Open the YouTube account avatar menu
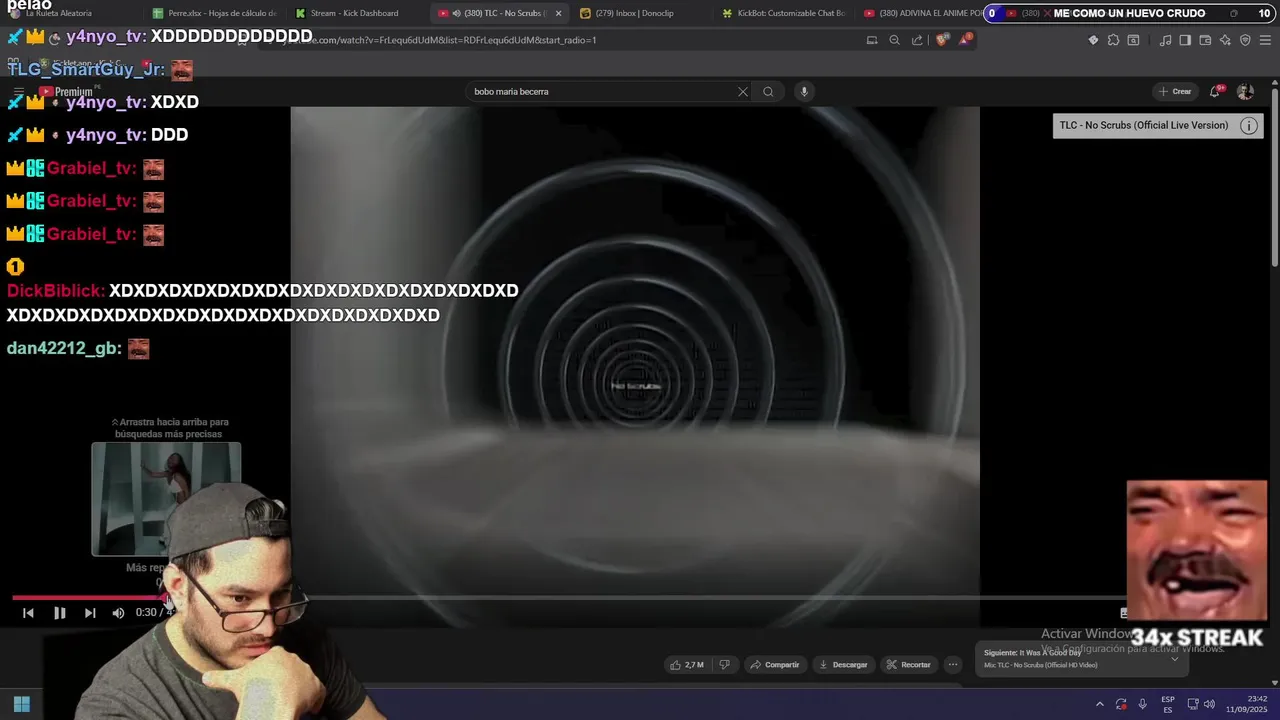This screenshot has height=720, width=1280. (x=1245, y=92)
